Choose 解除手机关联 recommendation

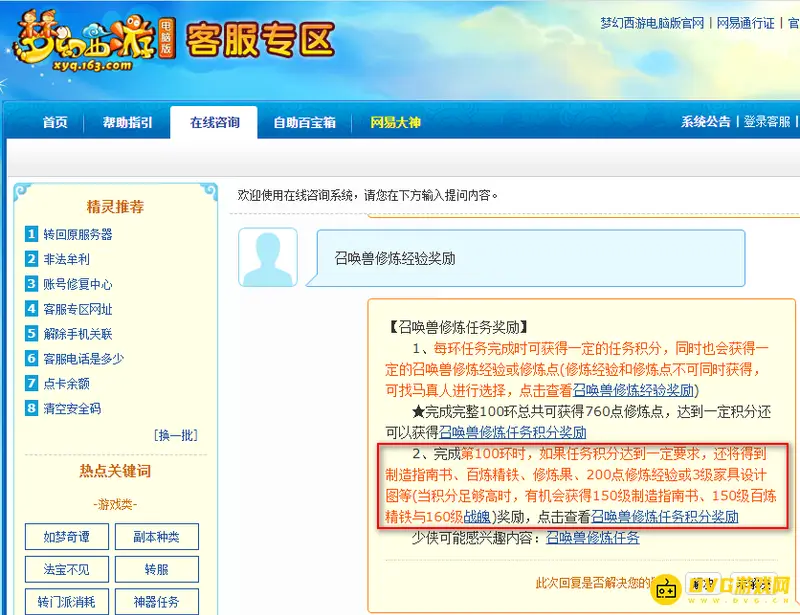point(78,334)
